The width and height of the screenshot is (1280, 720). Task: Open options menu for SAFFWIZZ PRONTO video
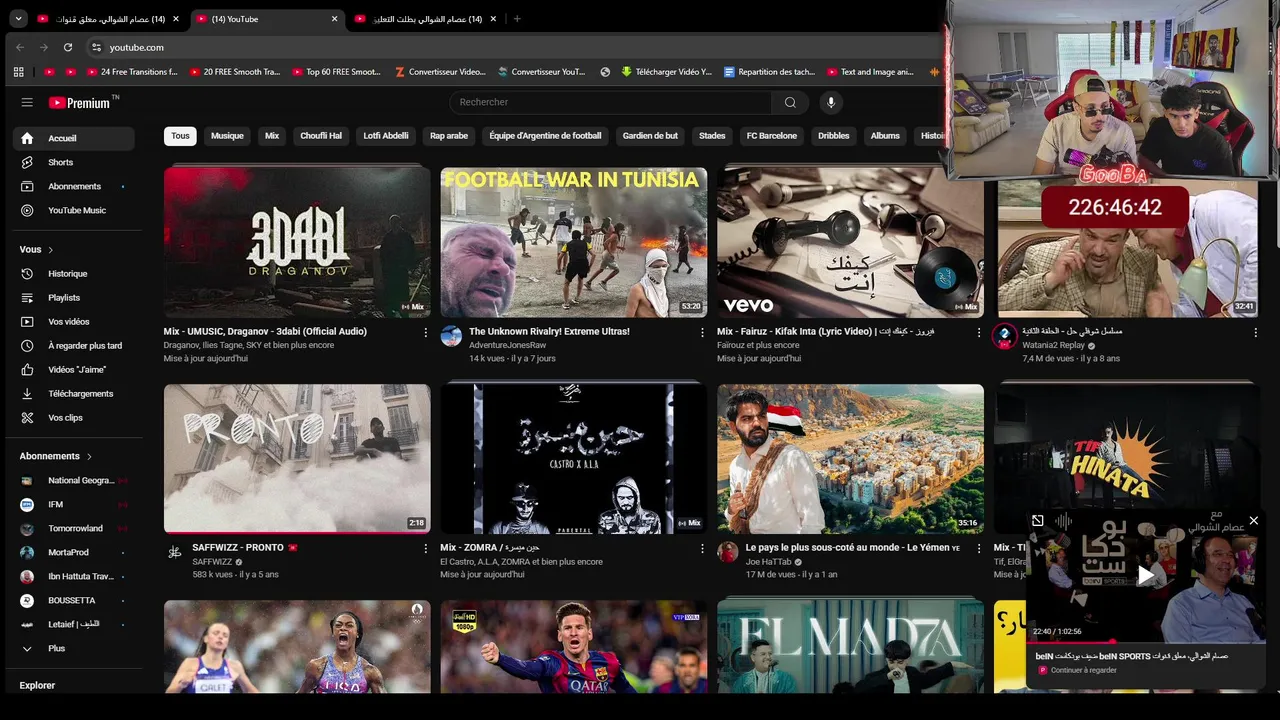426,549
